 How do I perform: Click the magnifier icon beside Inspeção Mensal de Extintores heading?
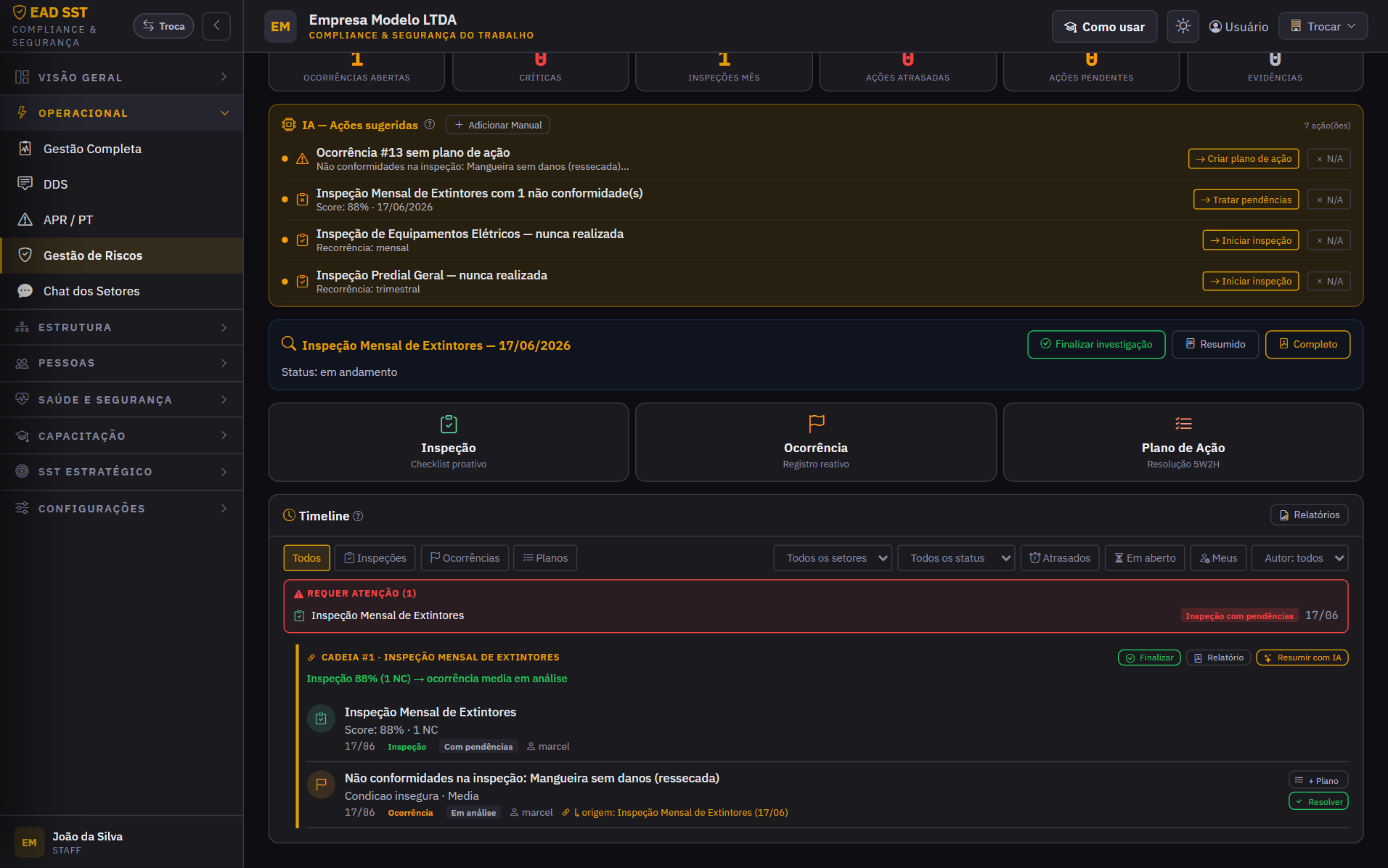pyautogui.click(x=288, y=344)
